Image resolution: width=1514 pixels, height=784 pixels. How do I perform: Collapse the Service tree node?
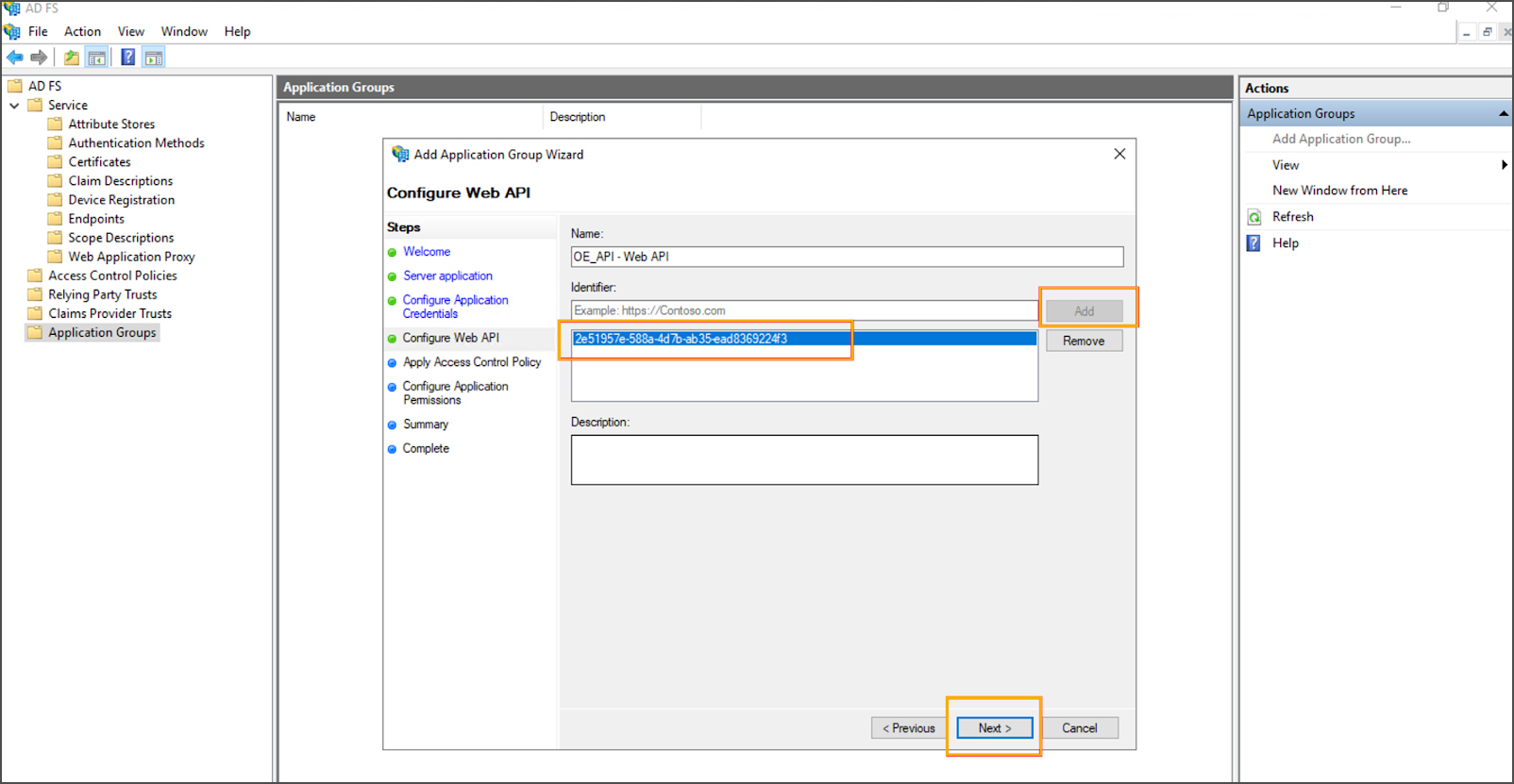[x=14, y=106]
